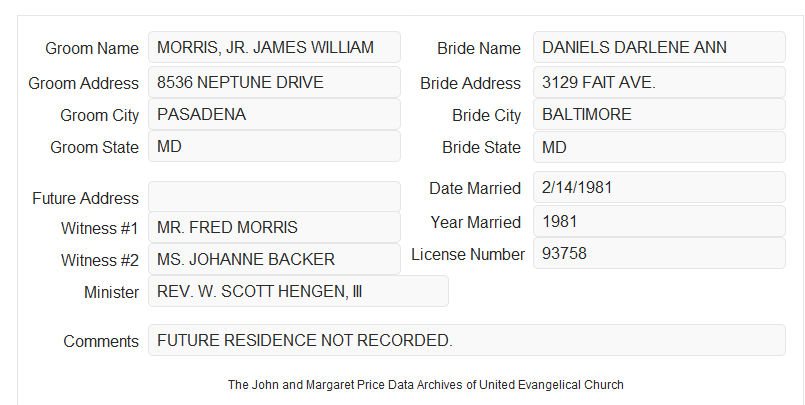The width and height of the screenshot is (805, 405).
Task: Select the Bride Name input box
Action: click(x=659, y=47)
